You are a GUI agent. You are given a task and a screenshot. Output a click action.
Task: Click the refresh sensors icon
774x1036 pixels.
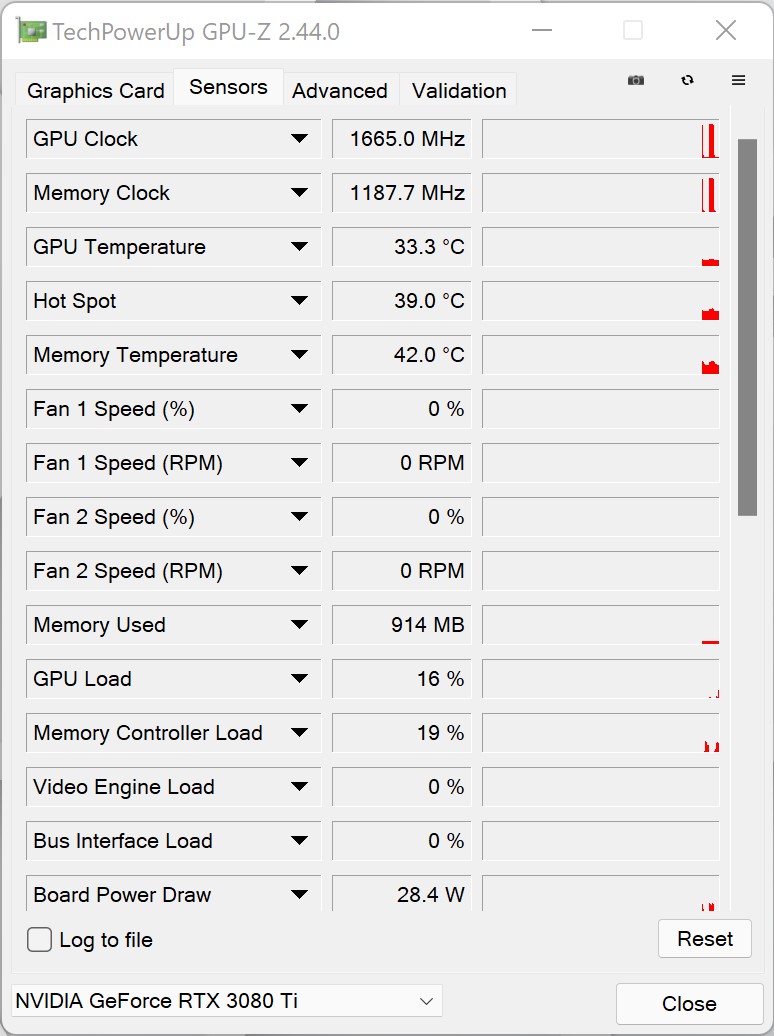pos(687,80)
